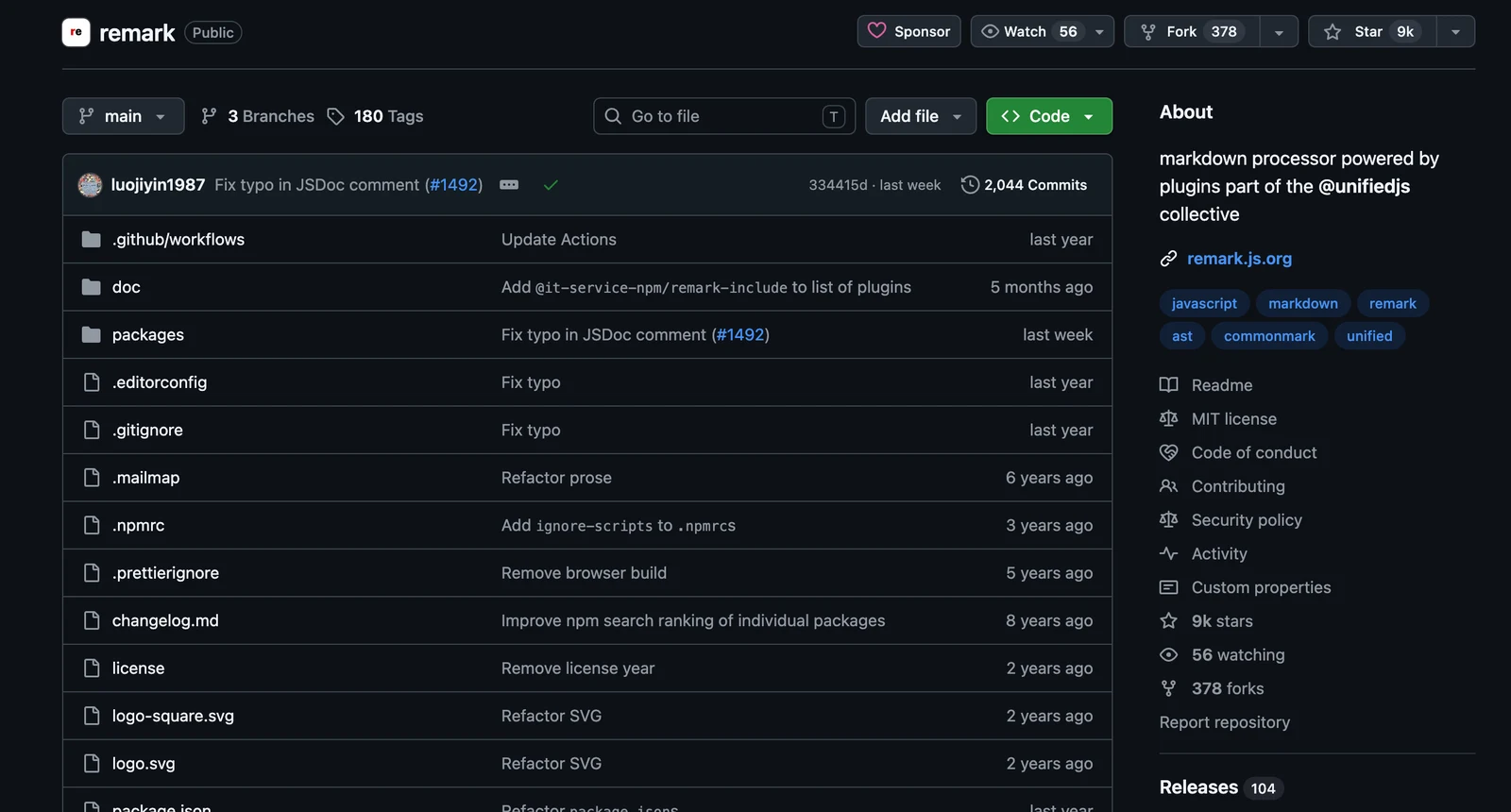Click the link icon beside remark.js.org
Screen dimensions: 1511x812
(1168, 259)
